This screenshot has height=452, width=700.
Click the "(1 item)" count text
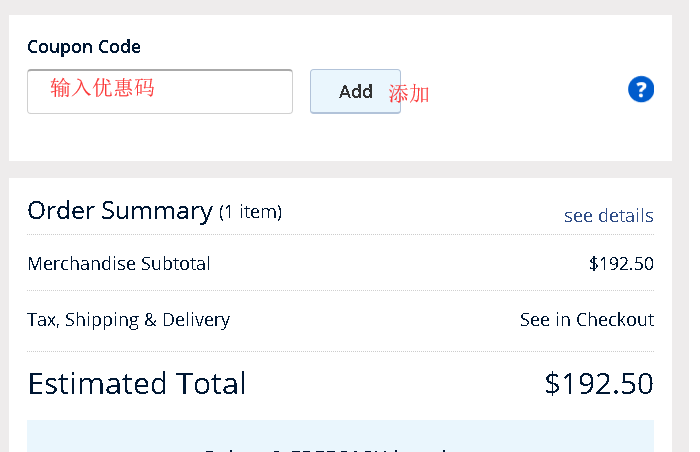click(250, 212)
